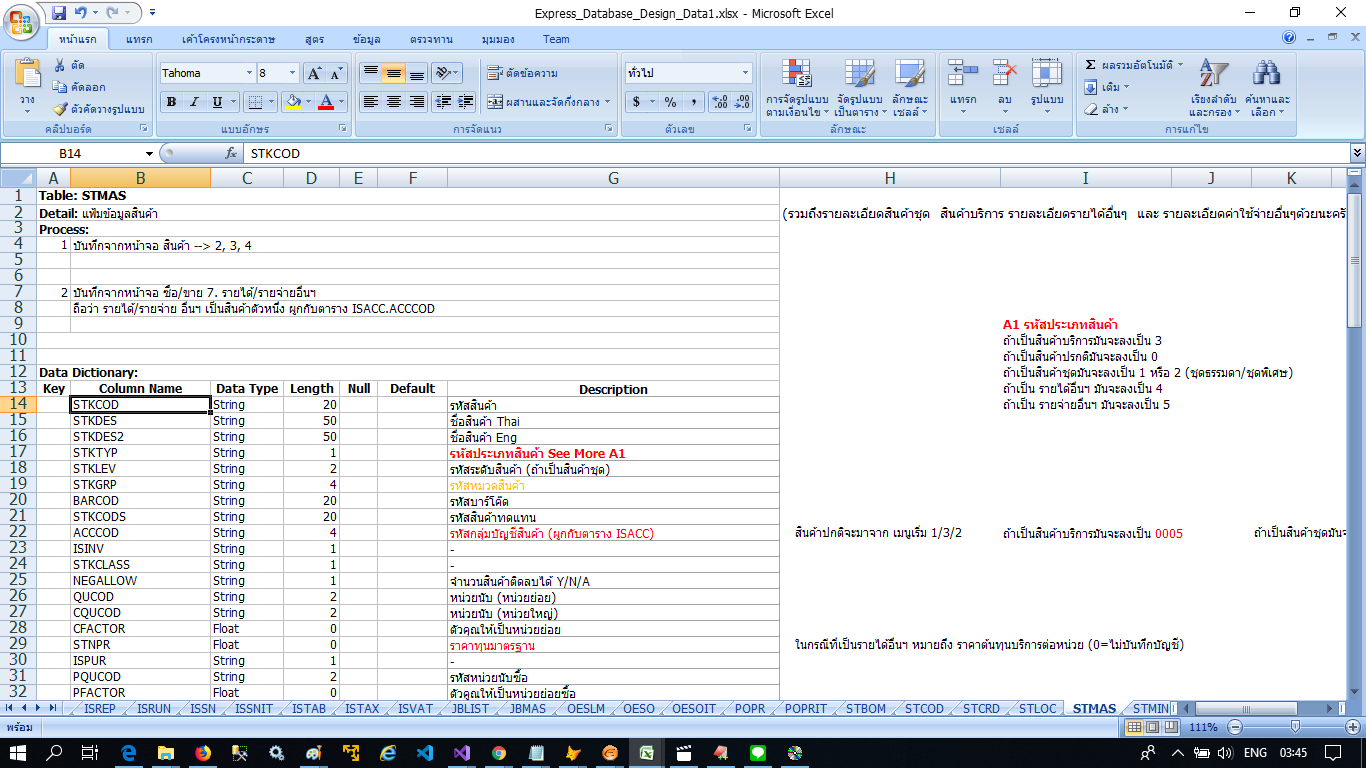This screenshot has height=768, width=1366.
Task: Click the 111% zoom level button
Action: 1203,727
